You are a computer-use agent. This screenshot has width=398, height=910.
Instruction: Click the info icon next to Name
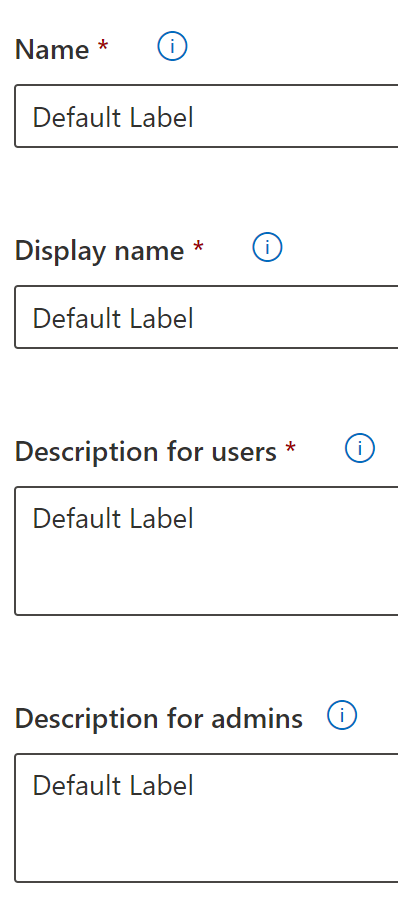(172, 47)
